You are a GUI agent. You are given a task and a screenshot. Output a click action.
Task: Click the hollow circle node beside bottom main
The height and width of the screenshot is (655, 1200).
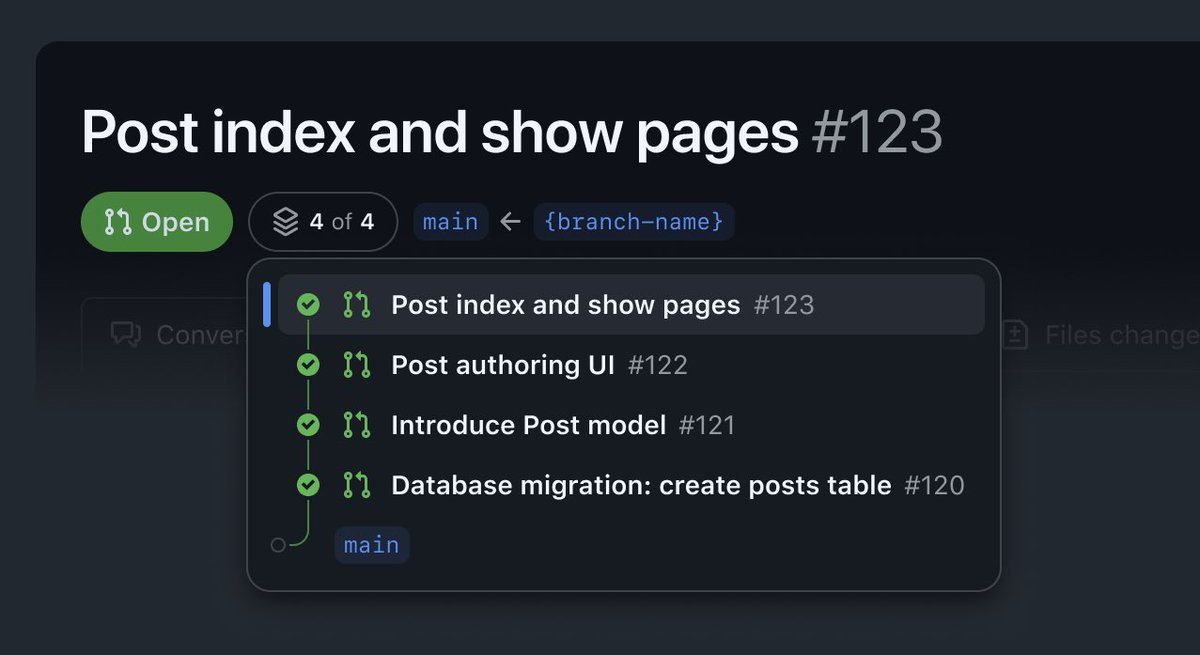278,545
